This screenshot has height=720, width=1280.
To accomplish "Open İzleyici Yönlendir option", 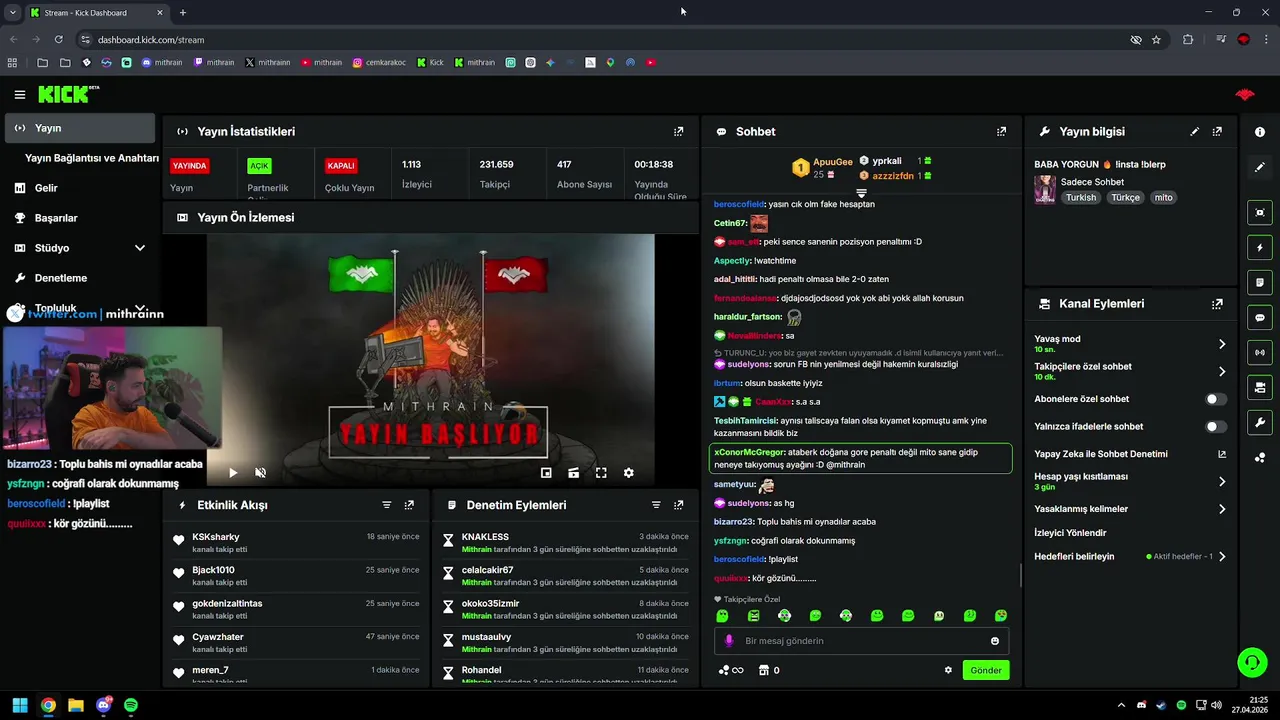I will [x=1070, y=533].
